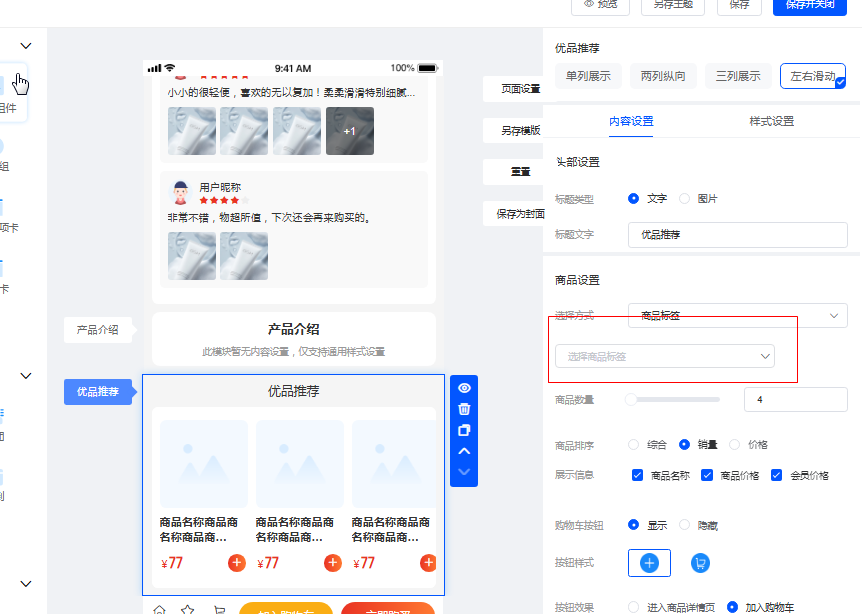
Task: Move the module down with the arrow icon
Action: [464, 472]
